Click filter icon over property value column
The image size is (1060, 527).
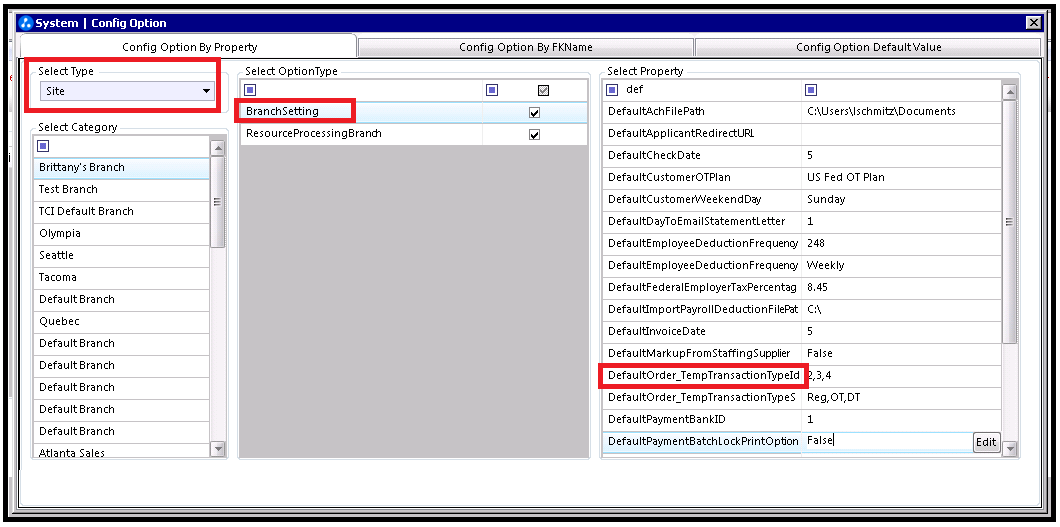pyautogui.click(x=811, y=89)
